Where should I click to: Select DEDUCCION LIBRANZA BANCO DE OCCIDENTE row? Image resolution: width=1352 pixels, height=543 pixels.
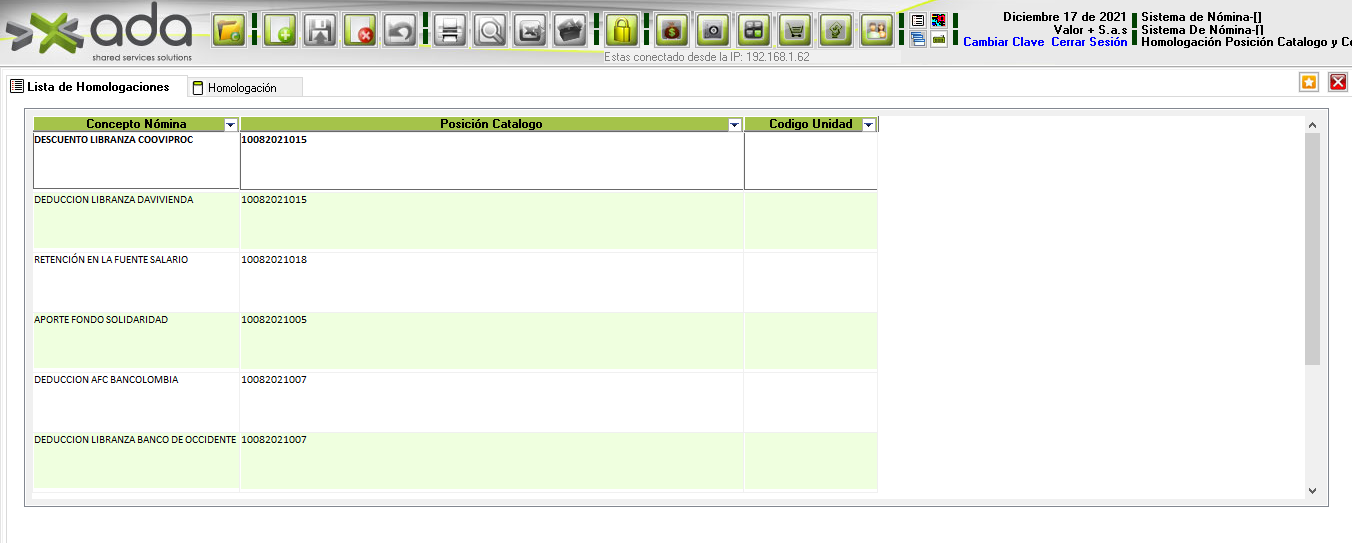coord(455,460)
